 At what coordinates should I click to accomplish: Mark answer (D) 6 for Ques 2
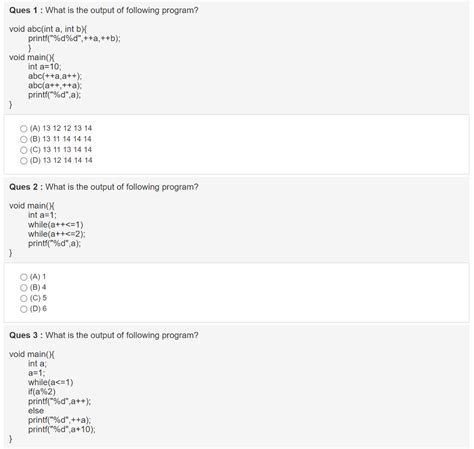click(x=24, y=309)
